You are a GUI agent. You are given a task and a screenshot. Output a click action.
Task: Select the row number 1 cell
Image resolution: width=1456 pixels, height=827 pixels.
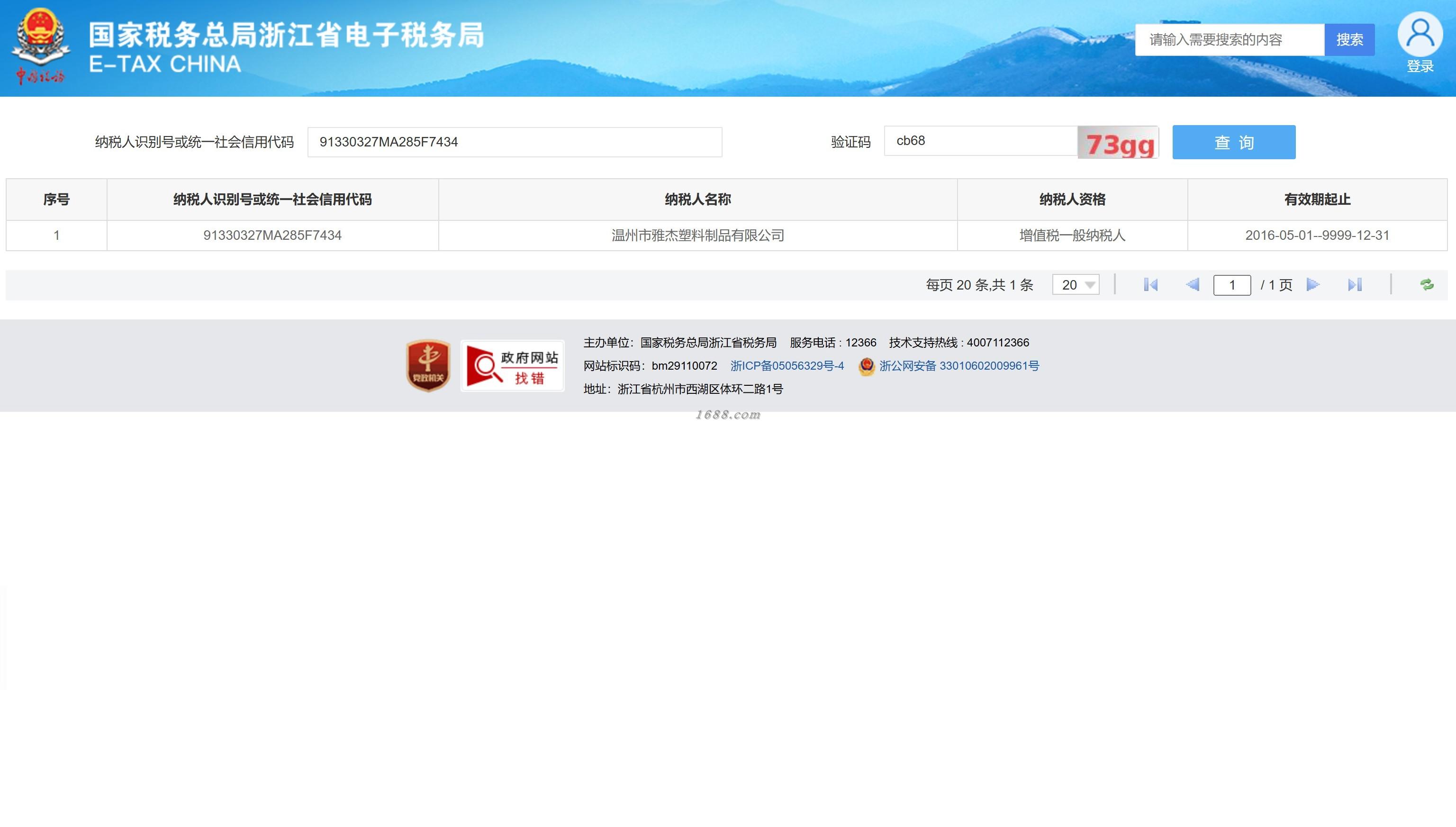click(x=56, y=235)
